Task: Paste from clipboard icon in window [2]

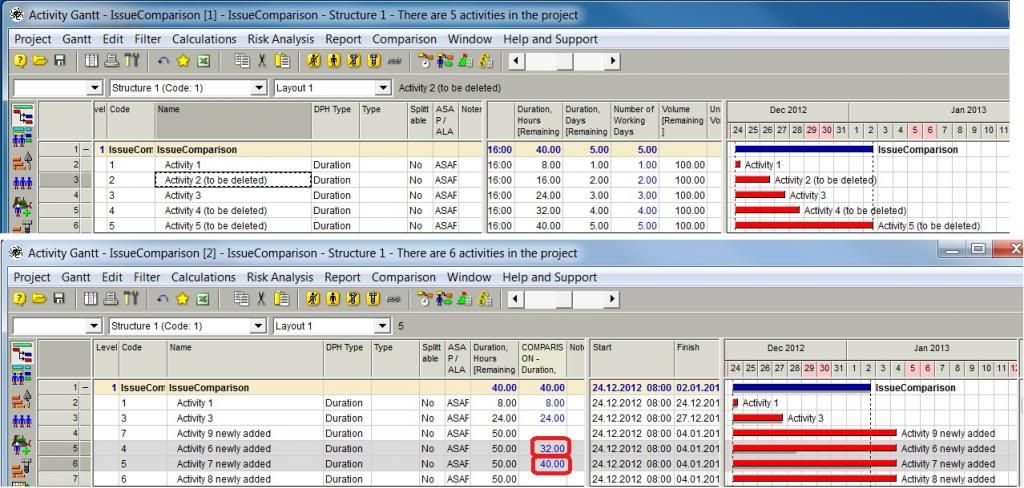Action: coord(282,299)
